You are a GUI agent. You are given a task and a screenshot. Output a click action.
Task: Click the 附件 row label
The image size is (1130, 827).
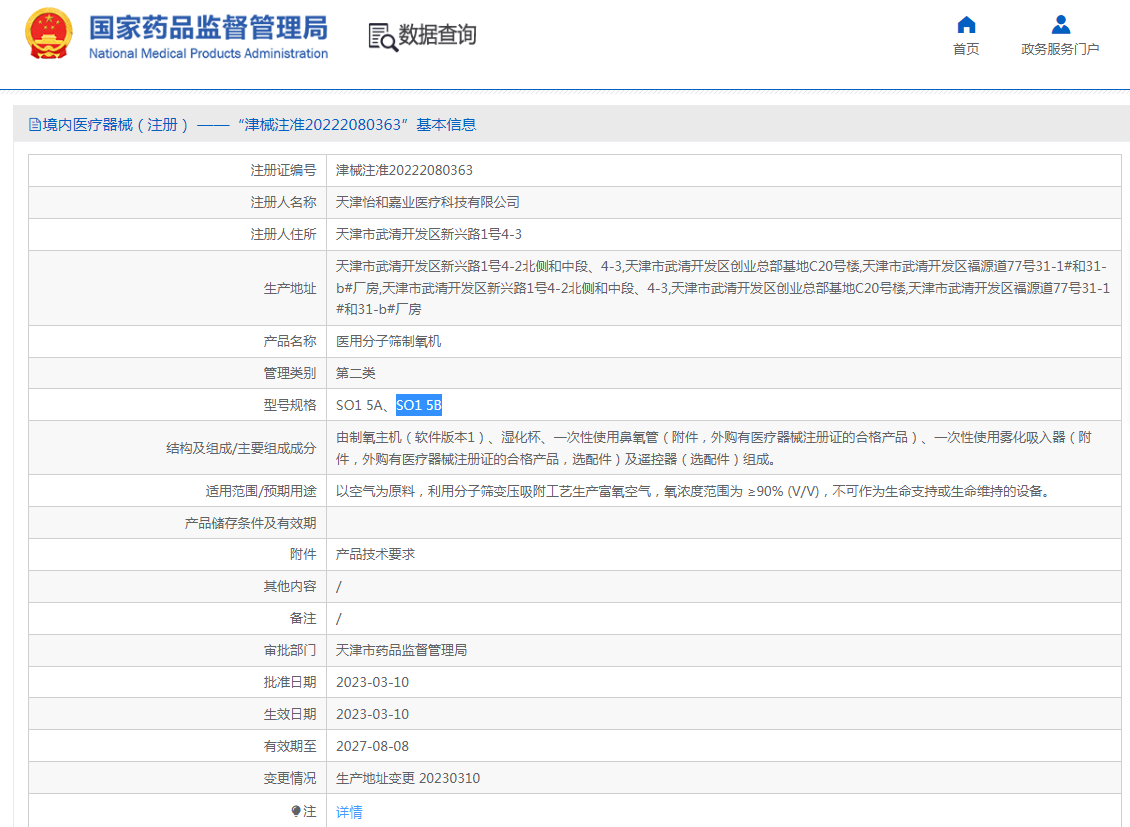303,555
